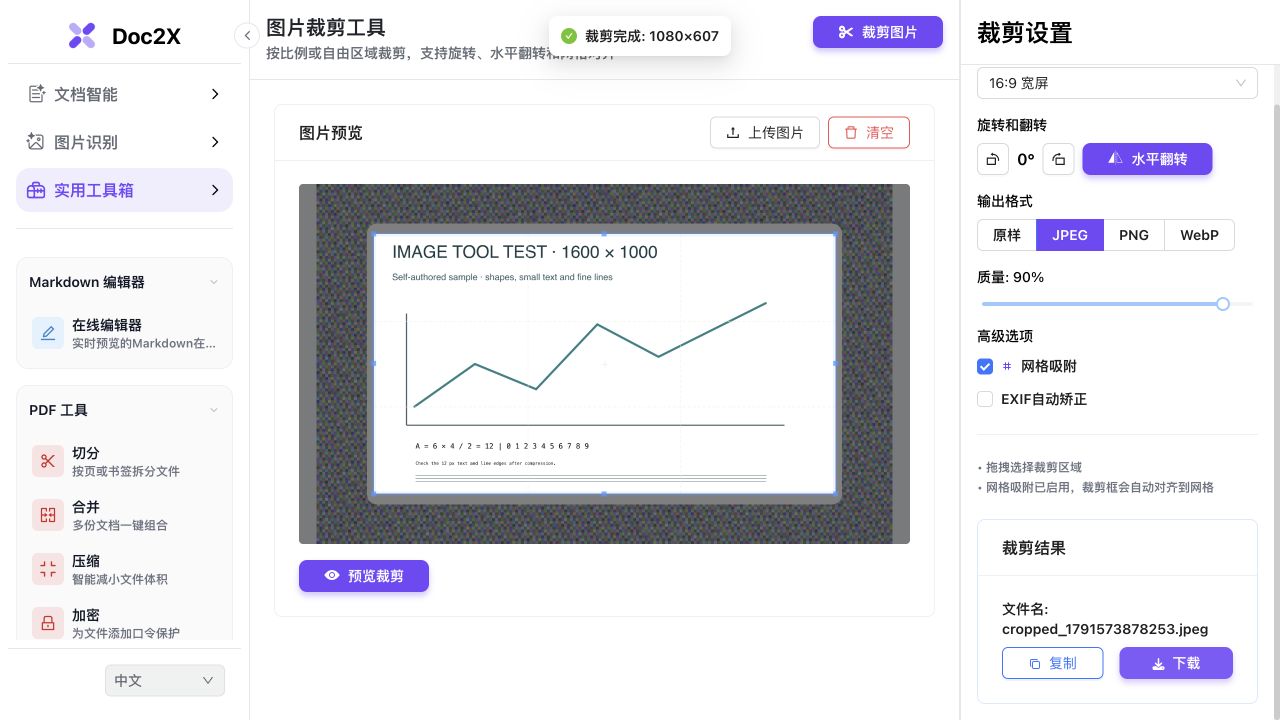Collapse the PDF 工具 section
Image resolution: width=1280 pixels, height=720 pixels.
pos(213,410)
